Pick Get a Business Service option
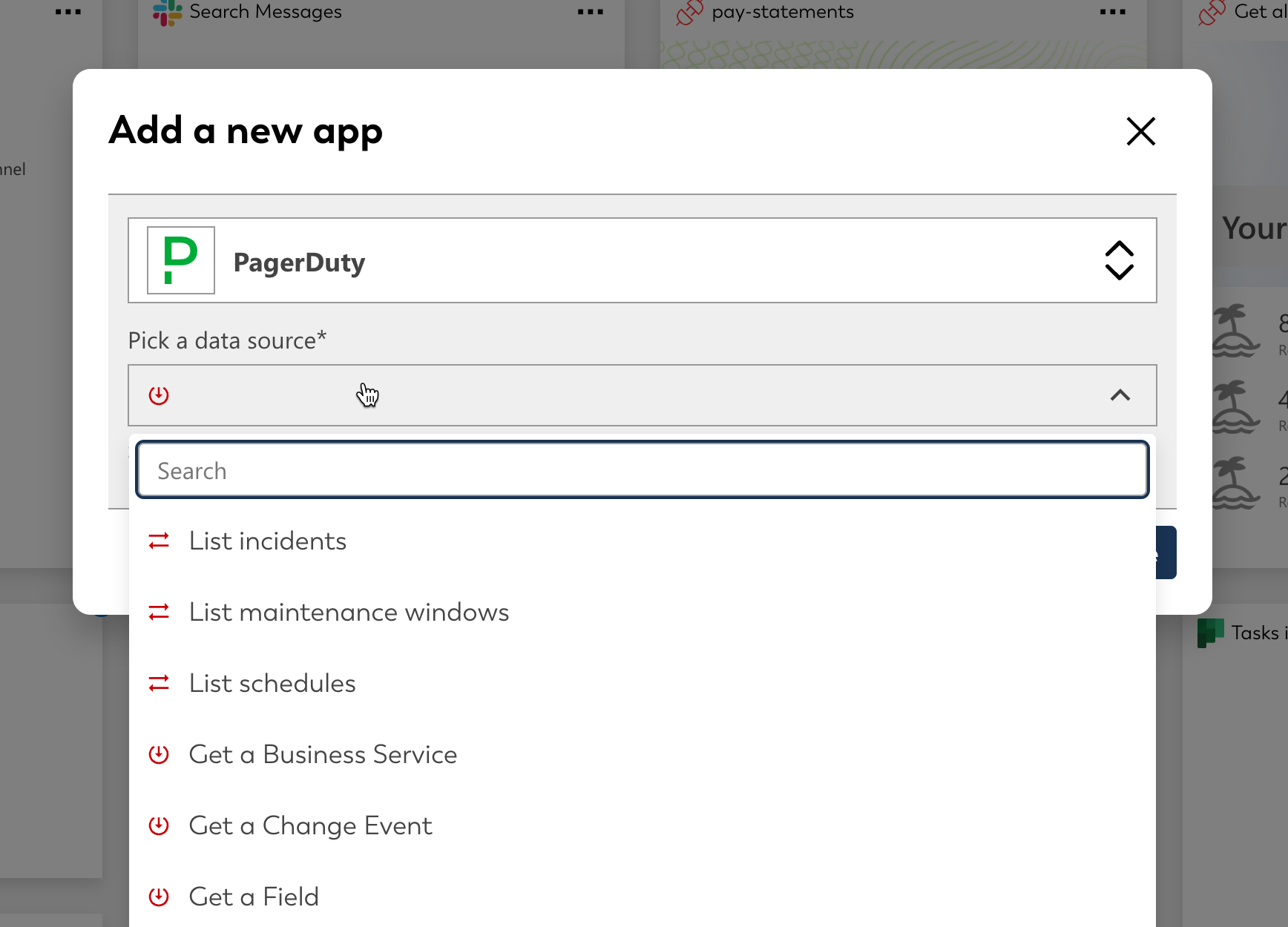The height and width of the screenshot is (927, 1288). click(323, 755)
